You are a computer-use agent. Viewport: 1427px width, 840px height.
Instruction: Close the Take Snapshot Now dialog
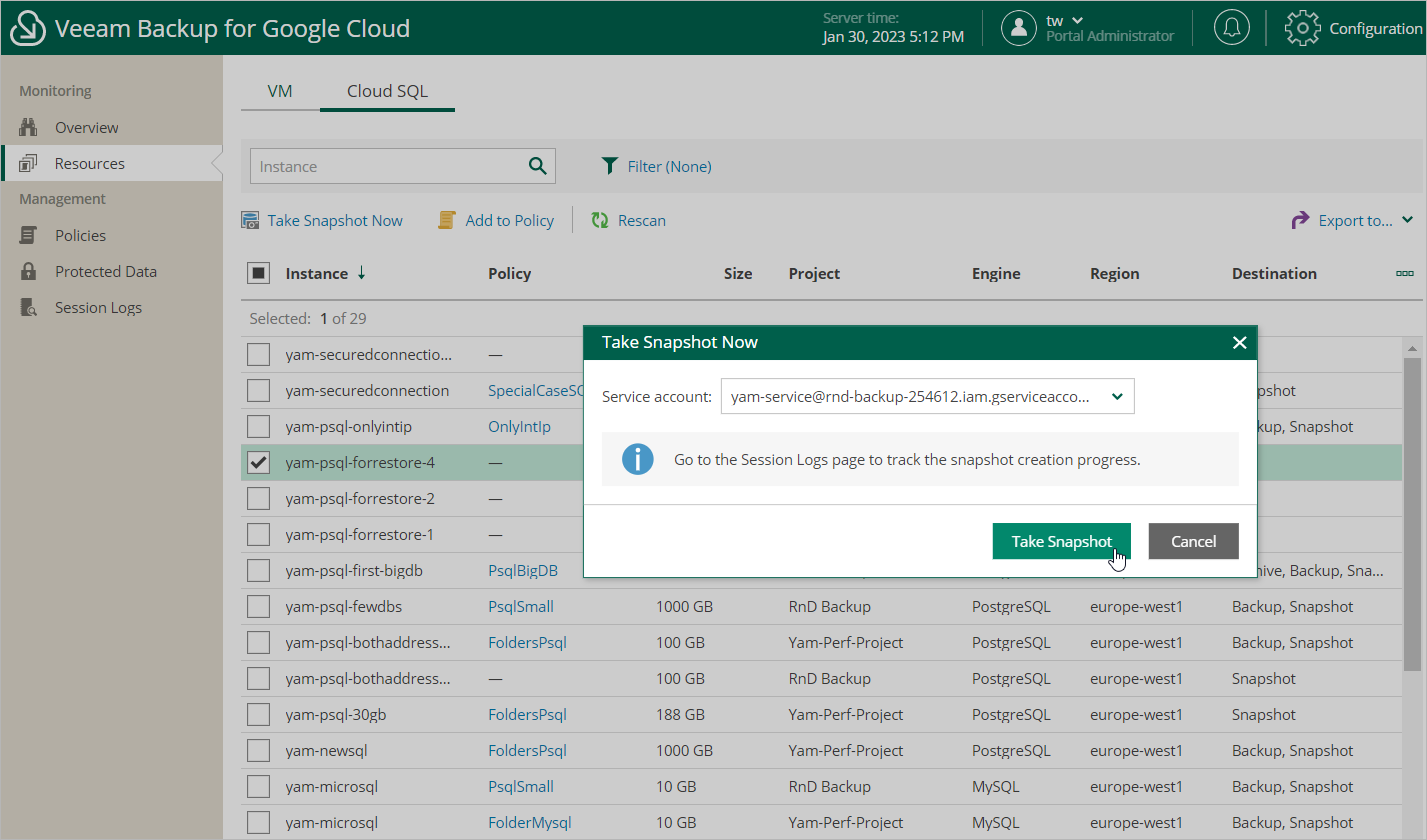click(1239, 343)
